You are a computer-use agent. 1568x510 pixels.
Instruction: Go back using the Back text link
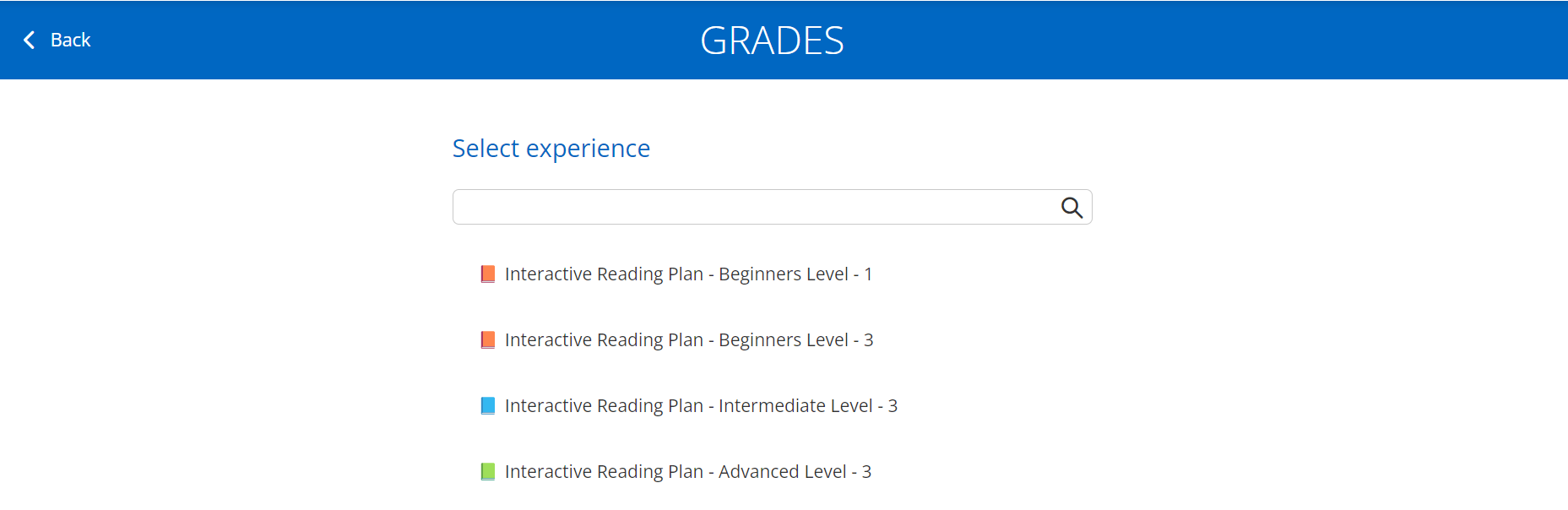point(70,40)
